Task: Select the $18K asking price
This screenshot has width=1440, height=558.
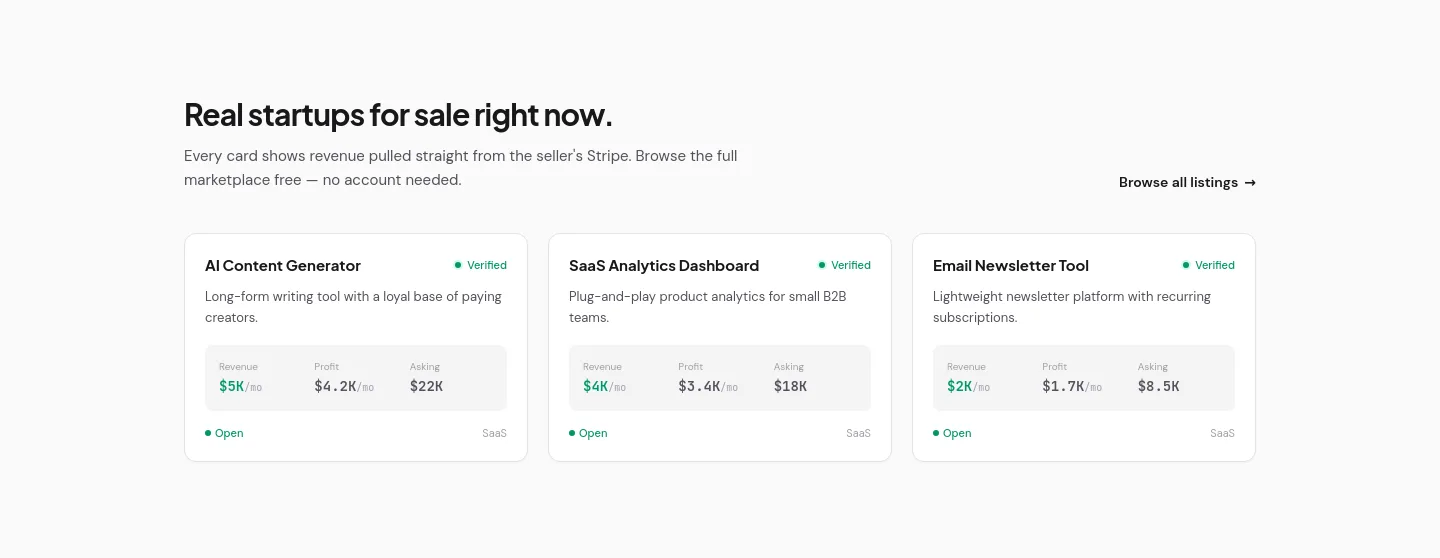Action: [790, 386]
